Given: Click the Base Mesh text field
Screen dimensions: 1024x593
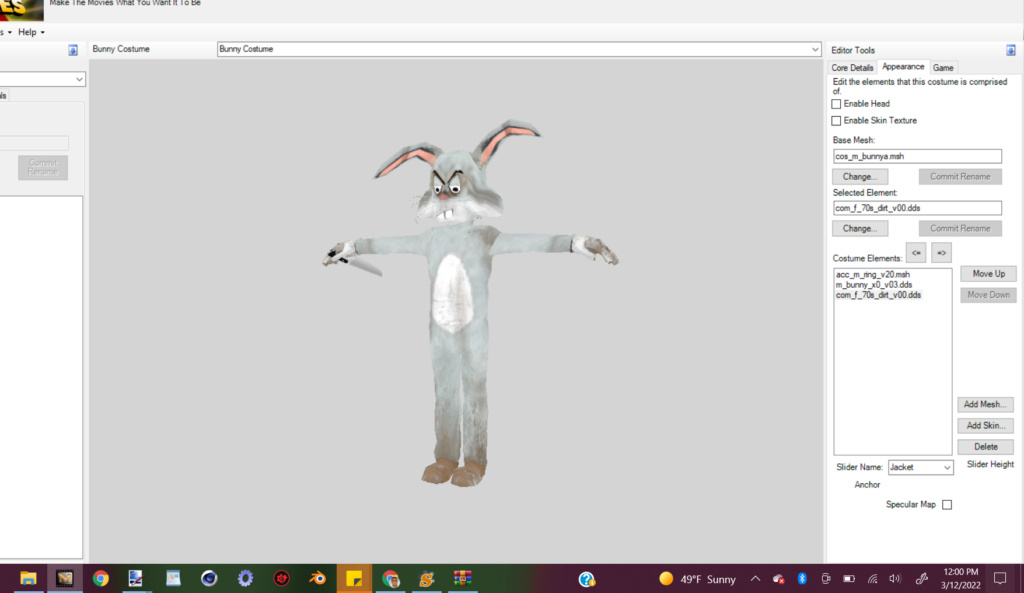Looking at the screenshot, I should 917,156.
